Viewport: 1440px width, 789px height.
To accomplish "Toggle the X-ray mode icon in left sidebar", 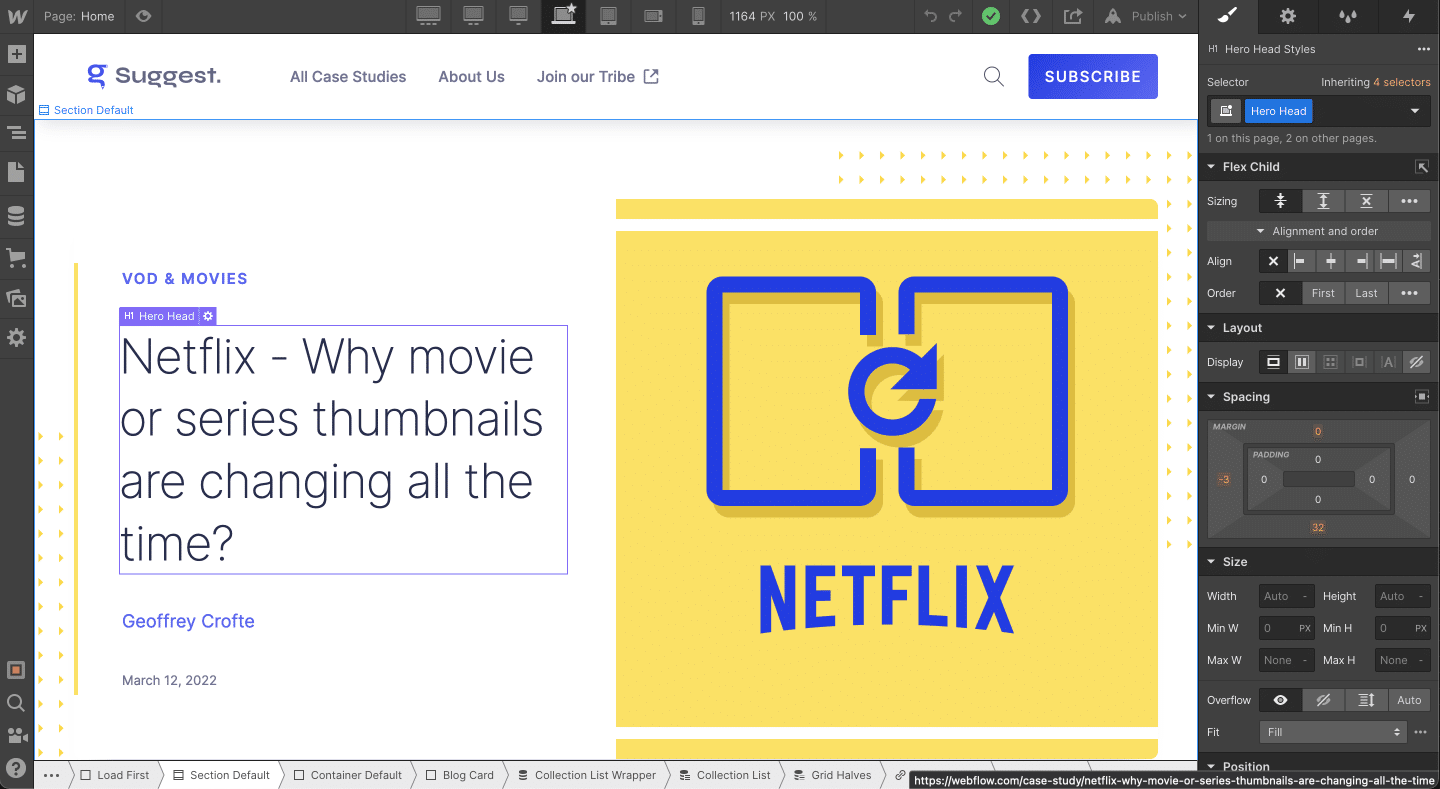I will (x=16, y=670).
